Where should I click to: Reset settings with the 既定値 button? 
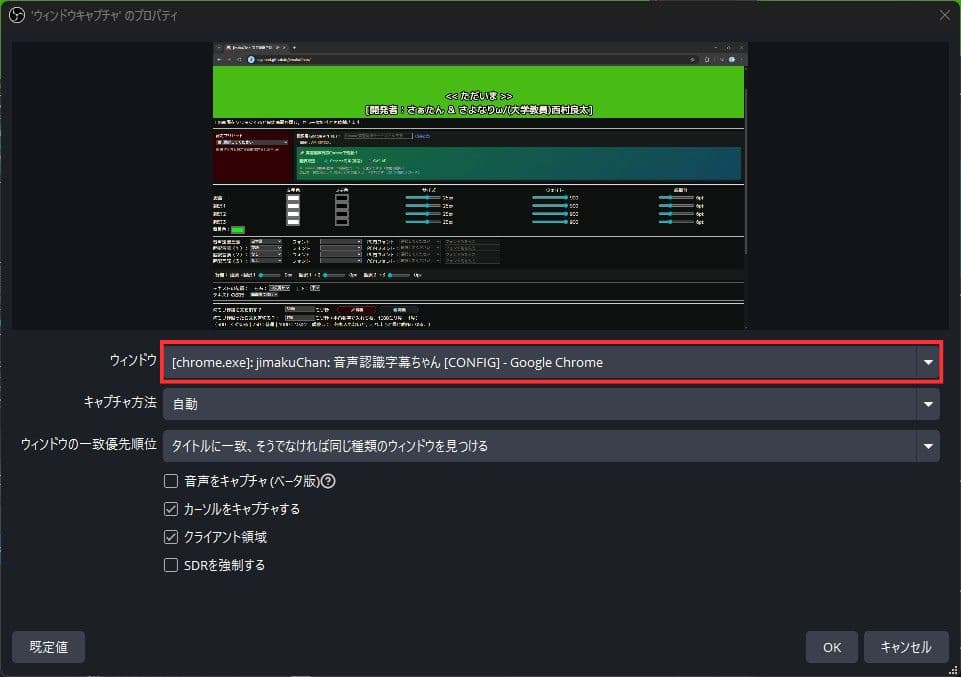(48, 647)
